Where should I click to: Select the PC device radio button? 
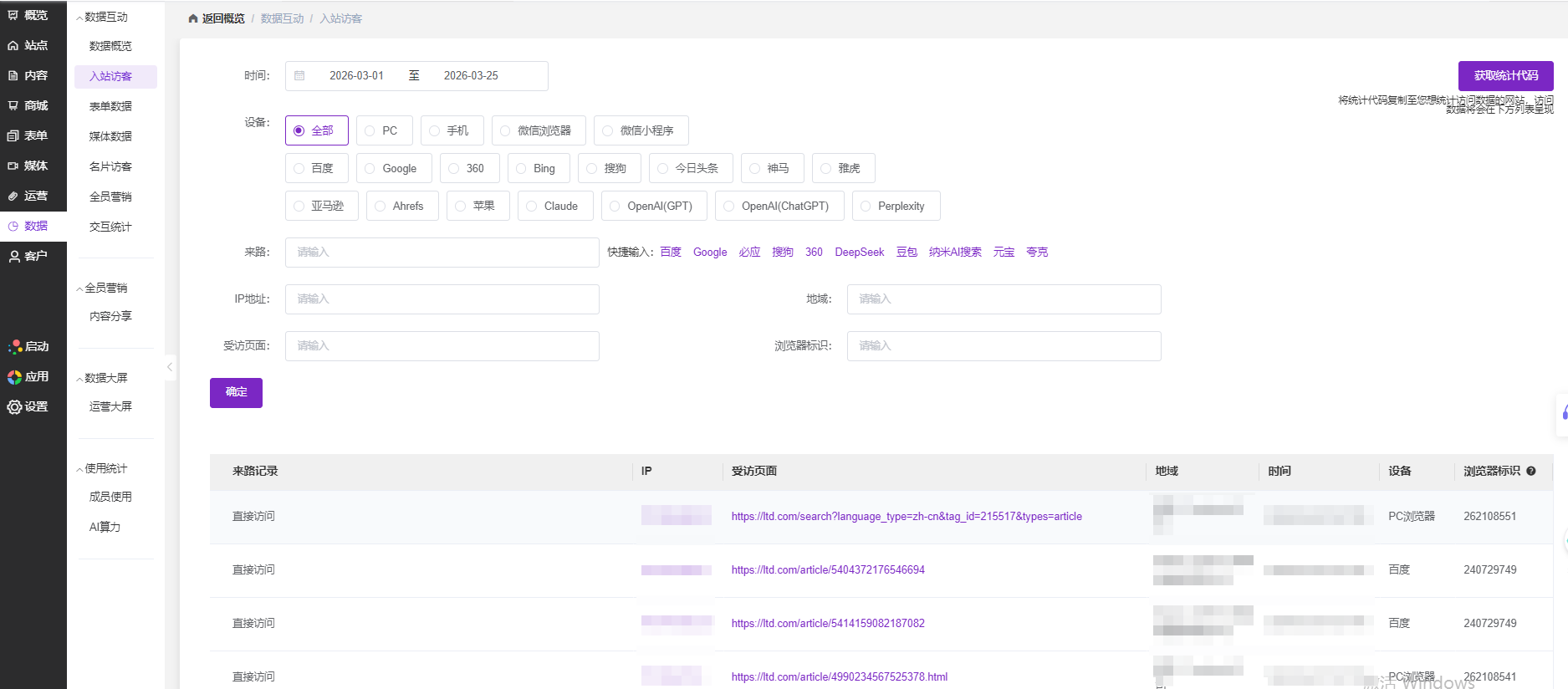coord(370,130)
